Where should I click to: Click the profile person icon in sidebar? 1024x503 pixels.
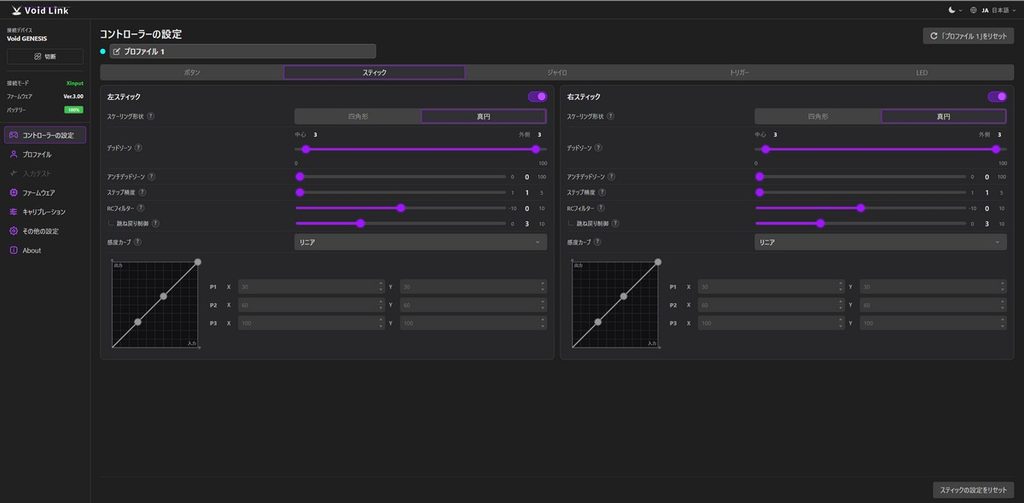14,155
